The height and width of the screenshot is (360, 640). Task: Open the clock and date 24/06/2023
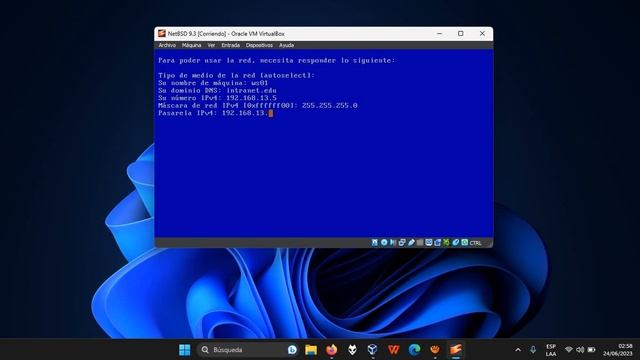[x=618, y=350]
